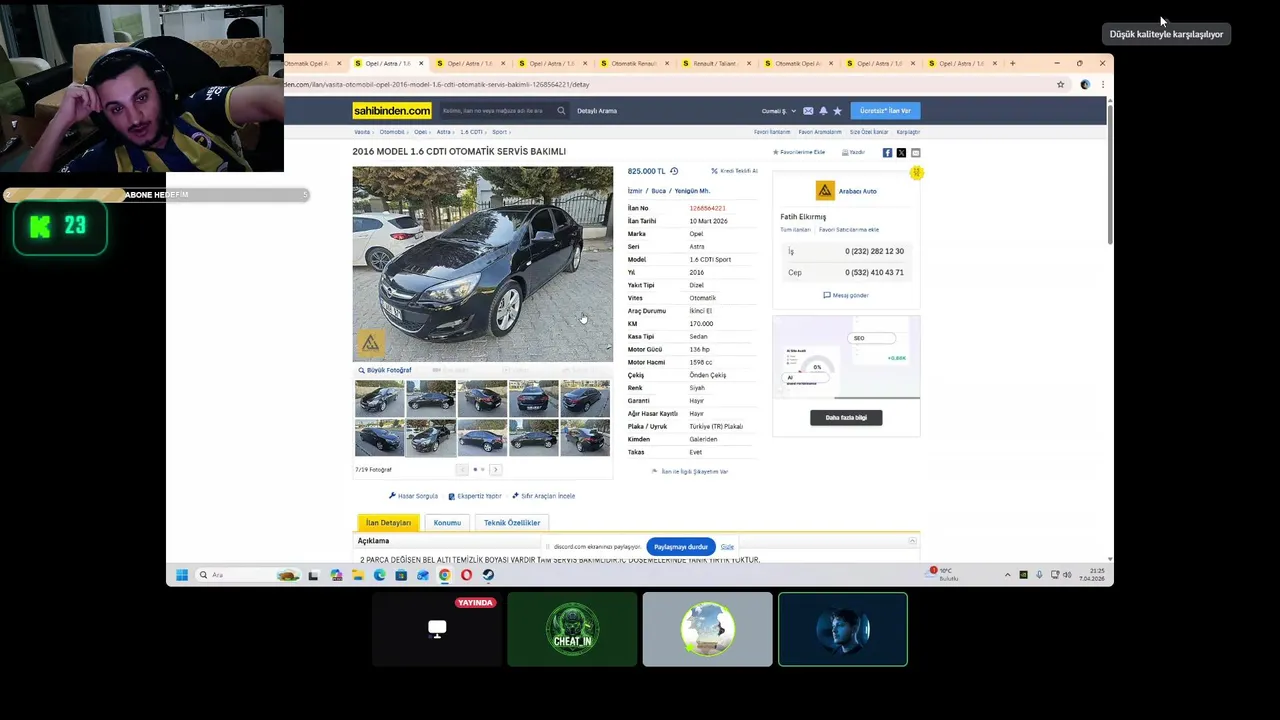
Task: Open Opera from the taskbar
Action: (x=466, y=575)
